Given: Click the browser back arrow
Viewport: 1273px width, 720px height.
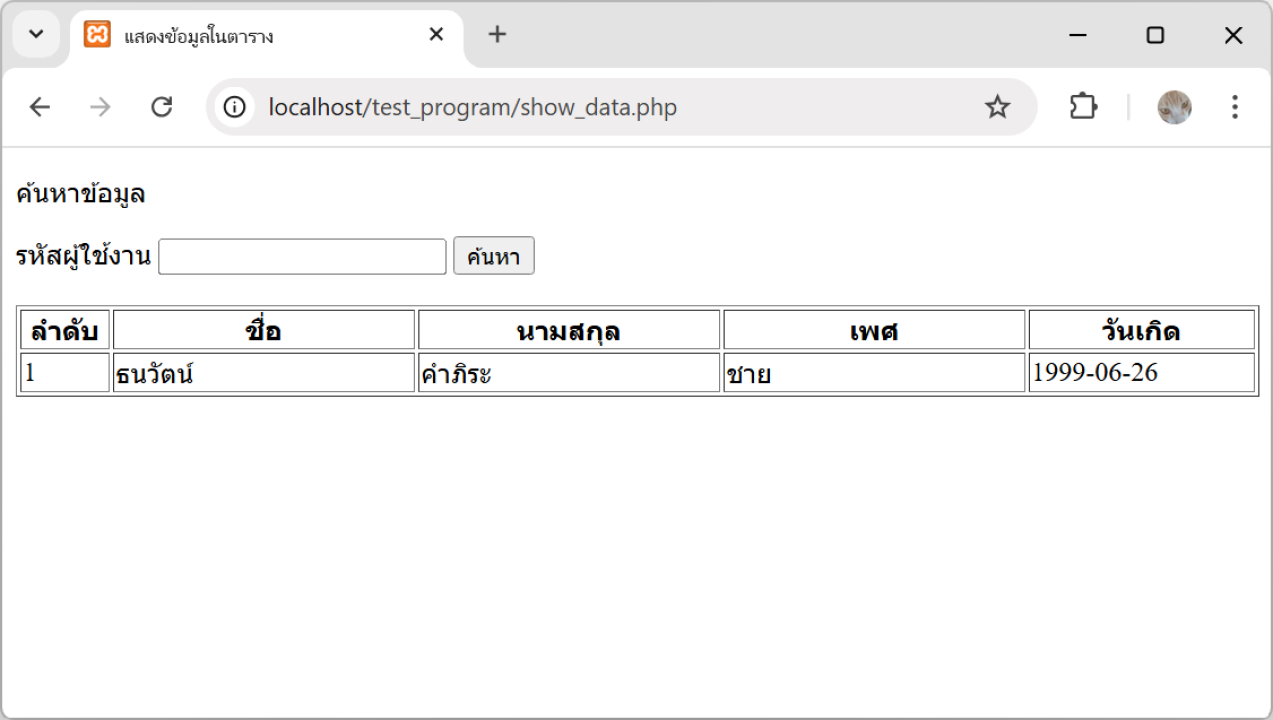Looking at the screenshot, I should 39,107.
